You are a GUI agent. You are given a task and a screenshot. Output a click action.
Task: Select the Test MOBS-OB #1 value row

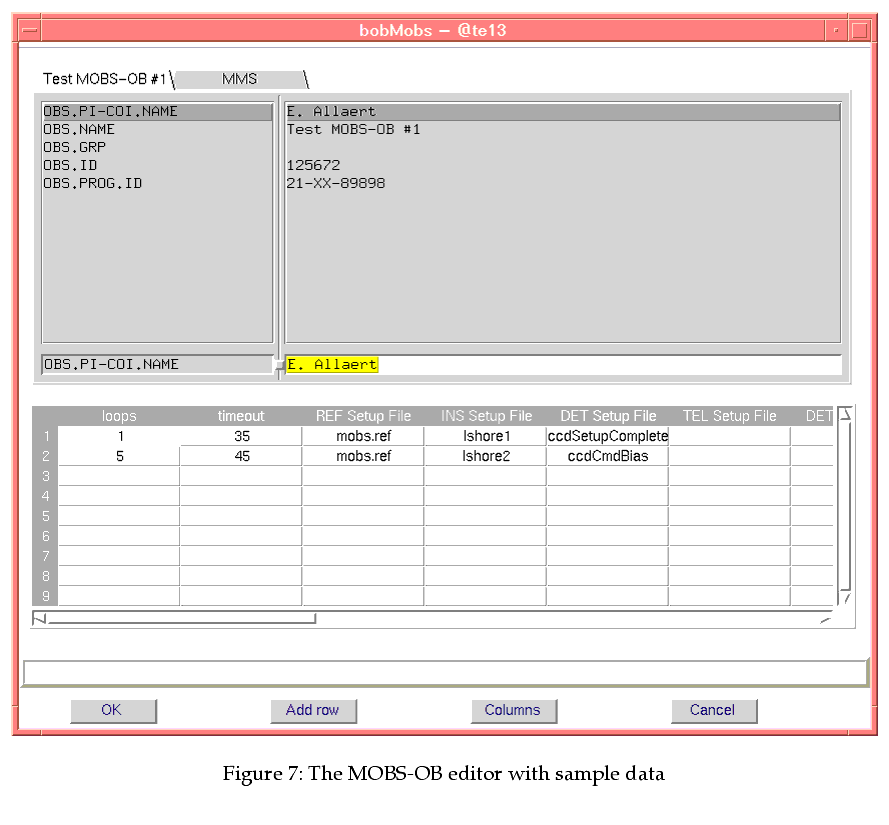point(562,129)
